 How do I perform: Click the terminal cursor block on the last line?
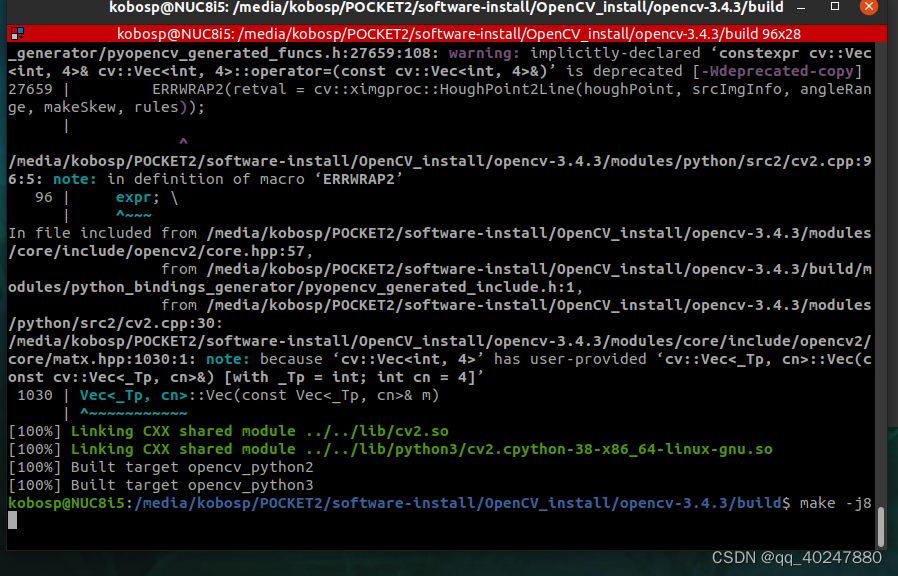pyautogui.click(x=13, y=520)
